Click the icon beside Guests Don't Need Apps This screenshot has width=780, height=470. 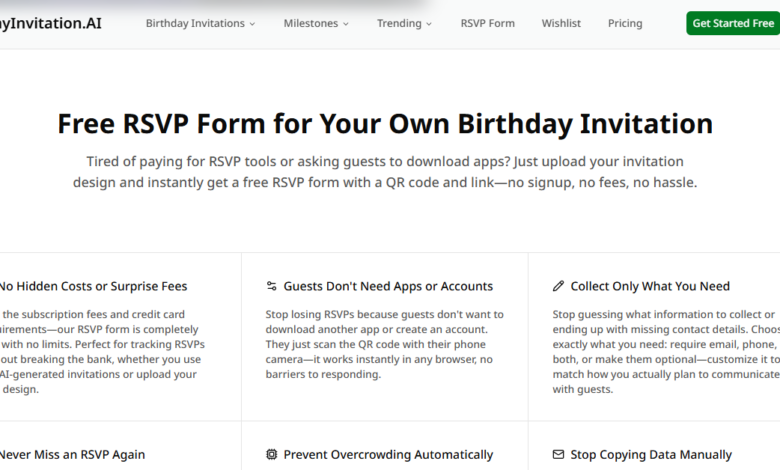point(271,286)
